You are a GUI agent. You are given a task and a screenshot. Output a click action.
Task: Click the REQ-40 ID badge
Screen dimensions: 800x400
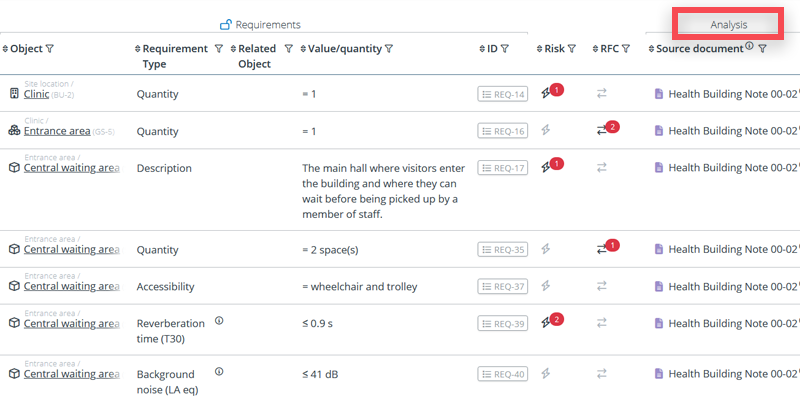[502, 374]
